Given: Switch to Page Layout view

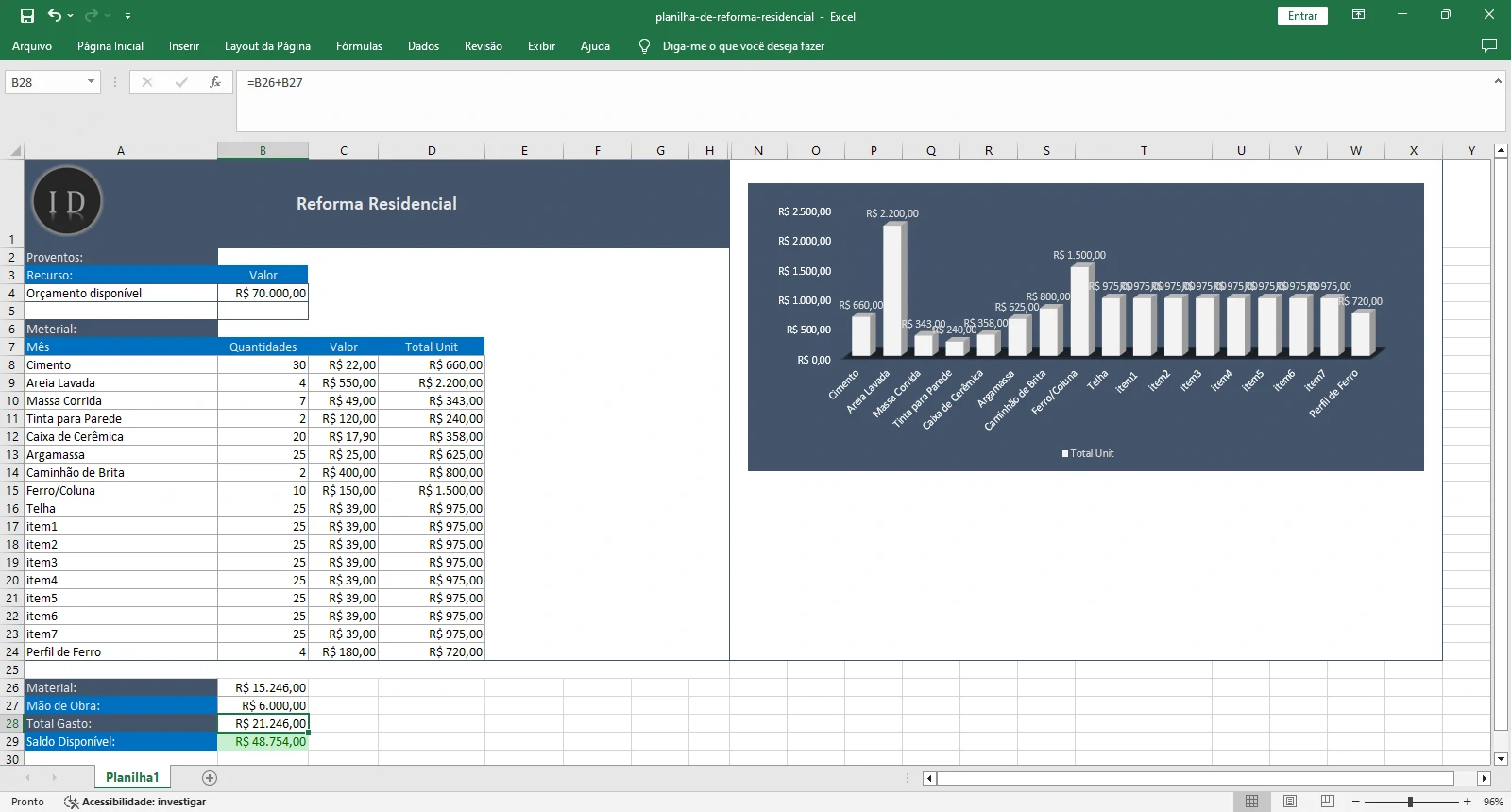Looking at the screenshot, I should tap(1290, 802).
